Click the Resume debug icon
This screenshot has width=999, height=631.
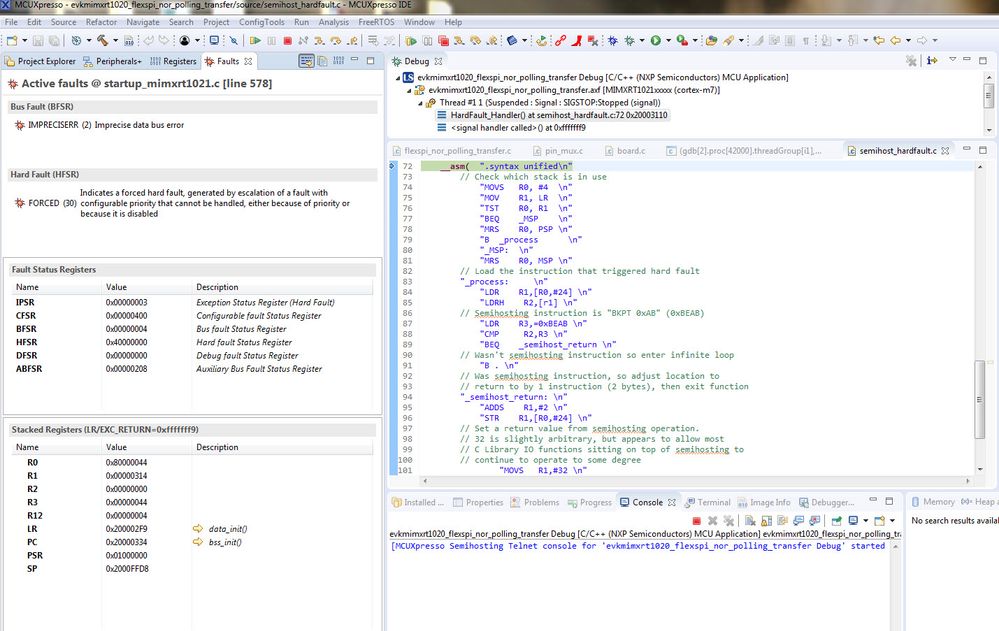254,39
